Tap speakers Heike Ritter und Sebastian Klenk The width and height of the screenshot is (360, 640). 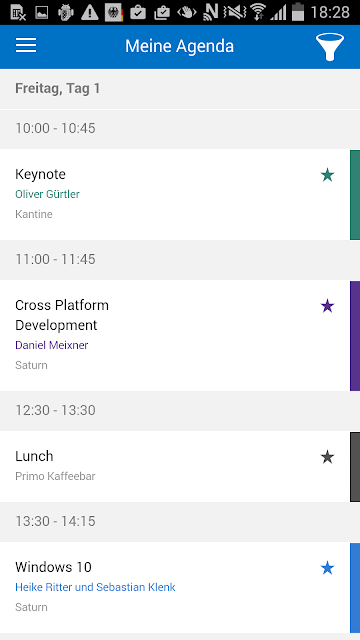(x=95, y=587)
